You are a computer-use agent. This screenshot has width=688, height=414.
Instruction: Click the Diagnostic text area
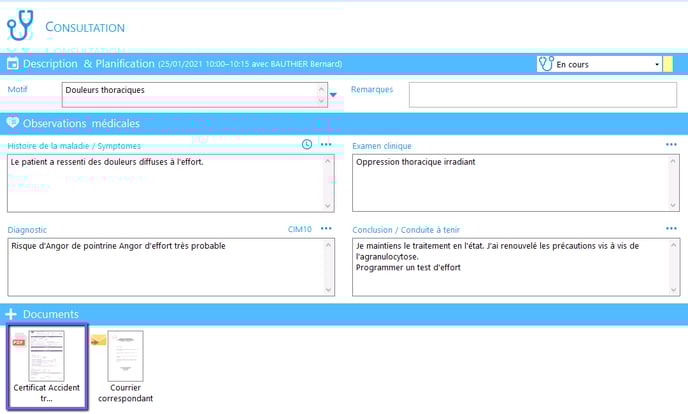tap(164, 266)
